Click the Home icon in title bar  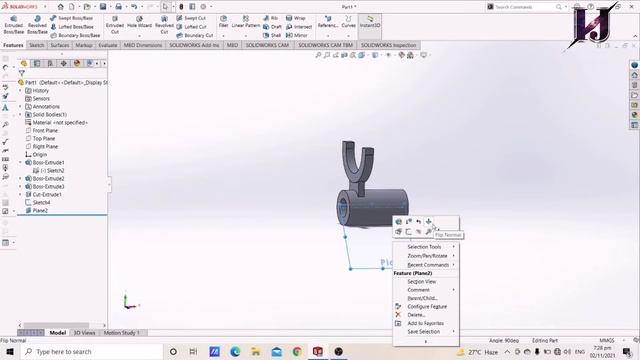[60, 7]
